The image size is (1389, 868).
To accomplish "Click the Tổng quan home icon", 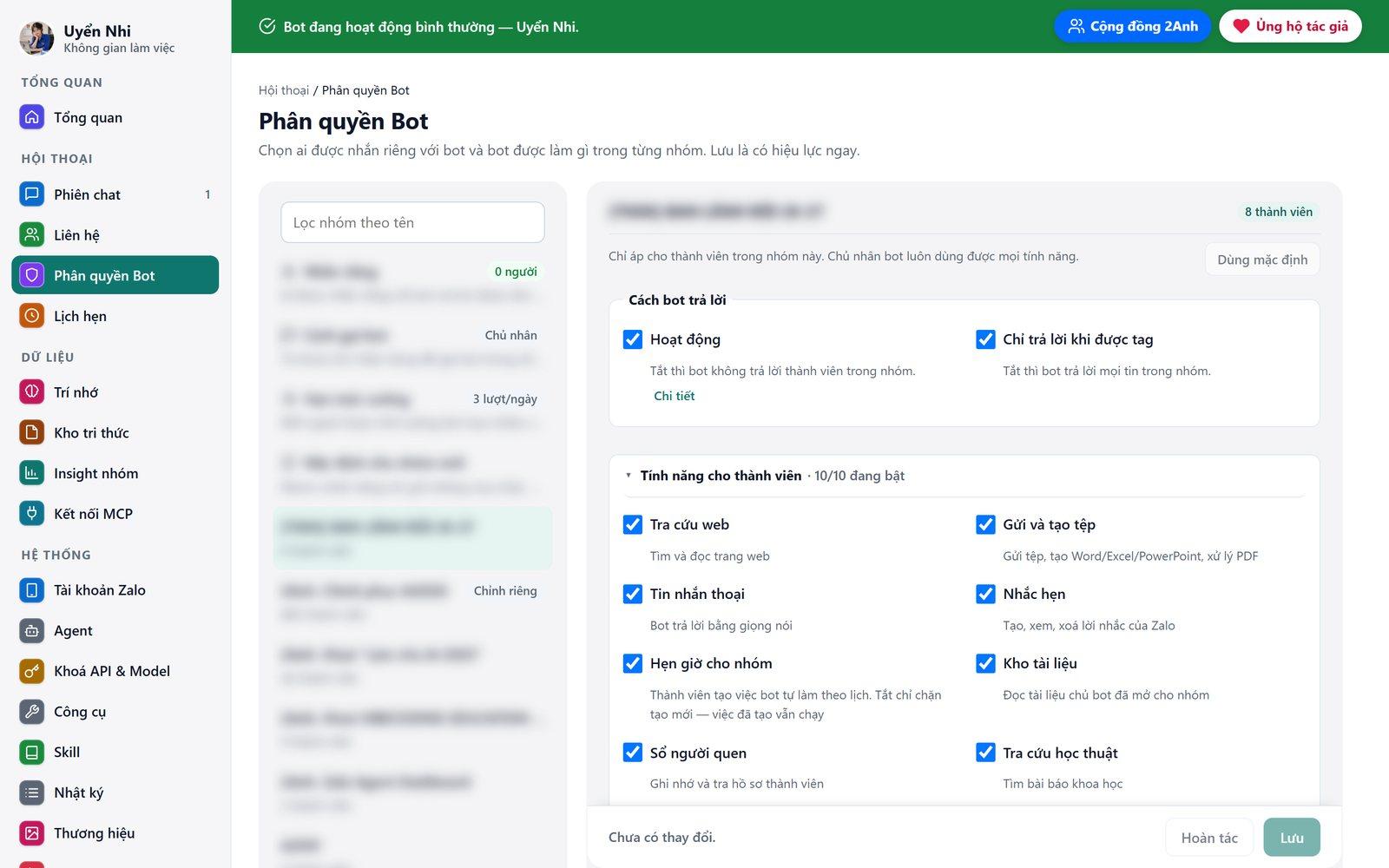I will pyautogui.click(x=32, y=117).
